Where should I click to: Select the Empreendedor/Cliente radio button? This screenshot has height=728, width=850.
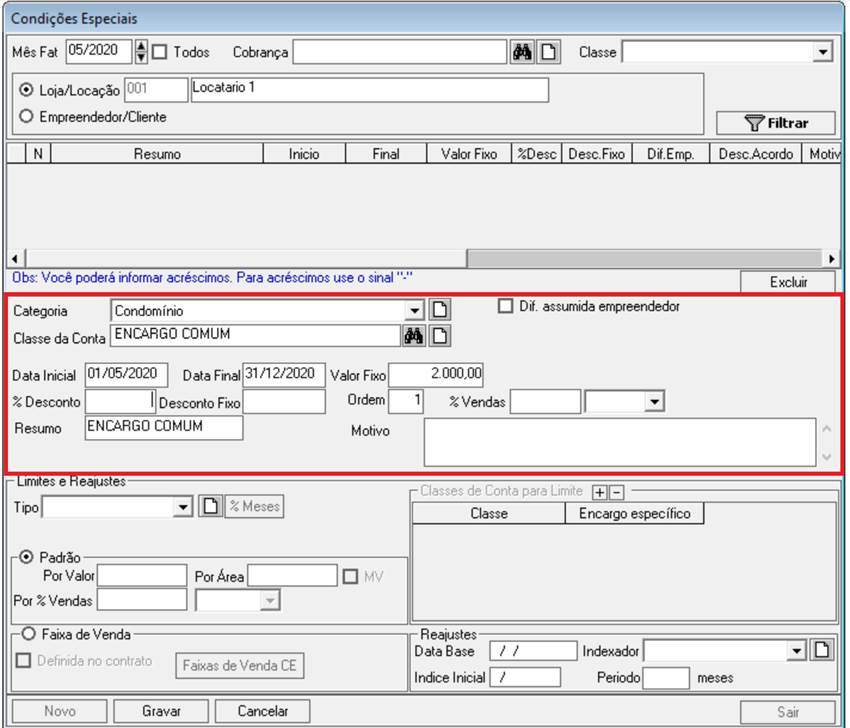pos(26,116)
